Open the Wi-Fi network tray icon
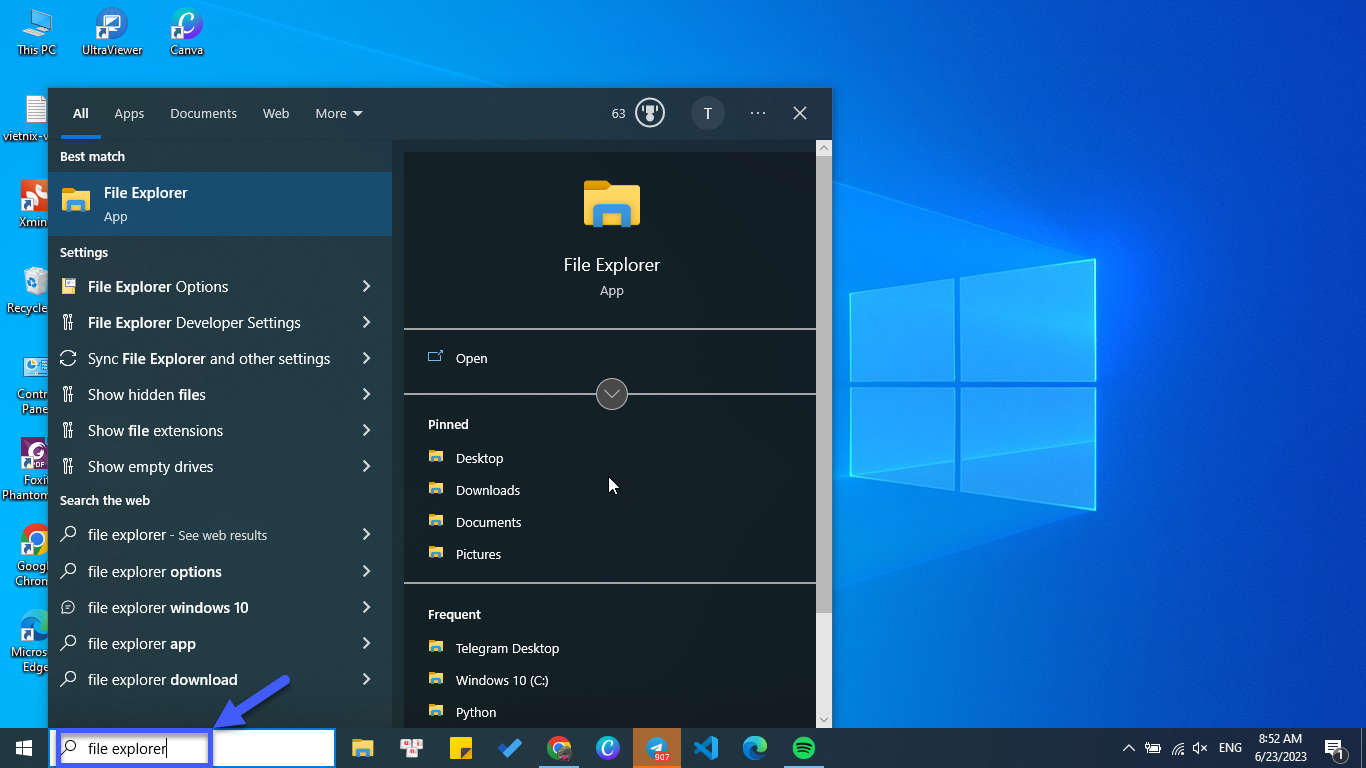This screenshot has width=1366, height=768. 1178,748
